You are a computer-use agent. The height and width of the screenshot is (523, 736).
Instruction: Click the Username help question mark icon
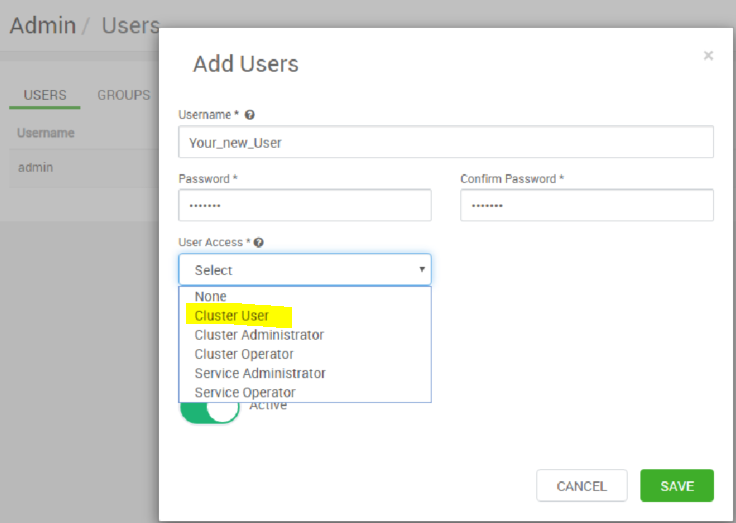(x=249, y=115)
